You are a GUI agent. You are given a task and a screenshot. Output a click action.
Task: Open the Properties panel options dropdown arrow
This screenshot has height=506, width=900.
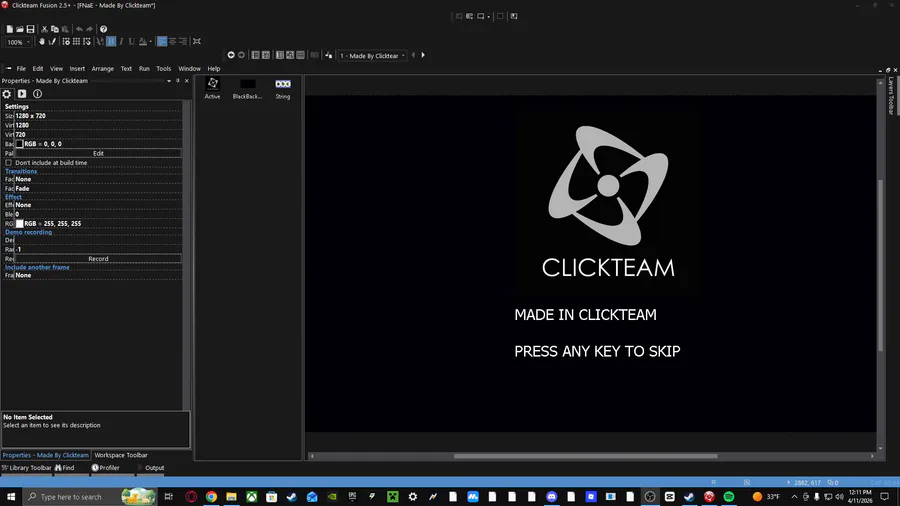(x=169, y=81)
